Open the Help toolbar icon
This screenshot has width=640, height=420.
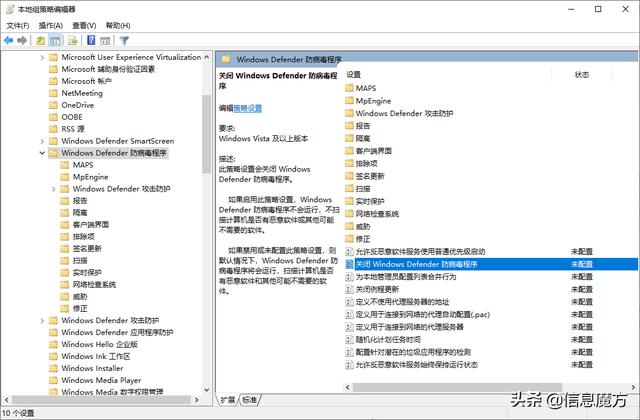click(x=91, y=40)
